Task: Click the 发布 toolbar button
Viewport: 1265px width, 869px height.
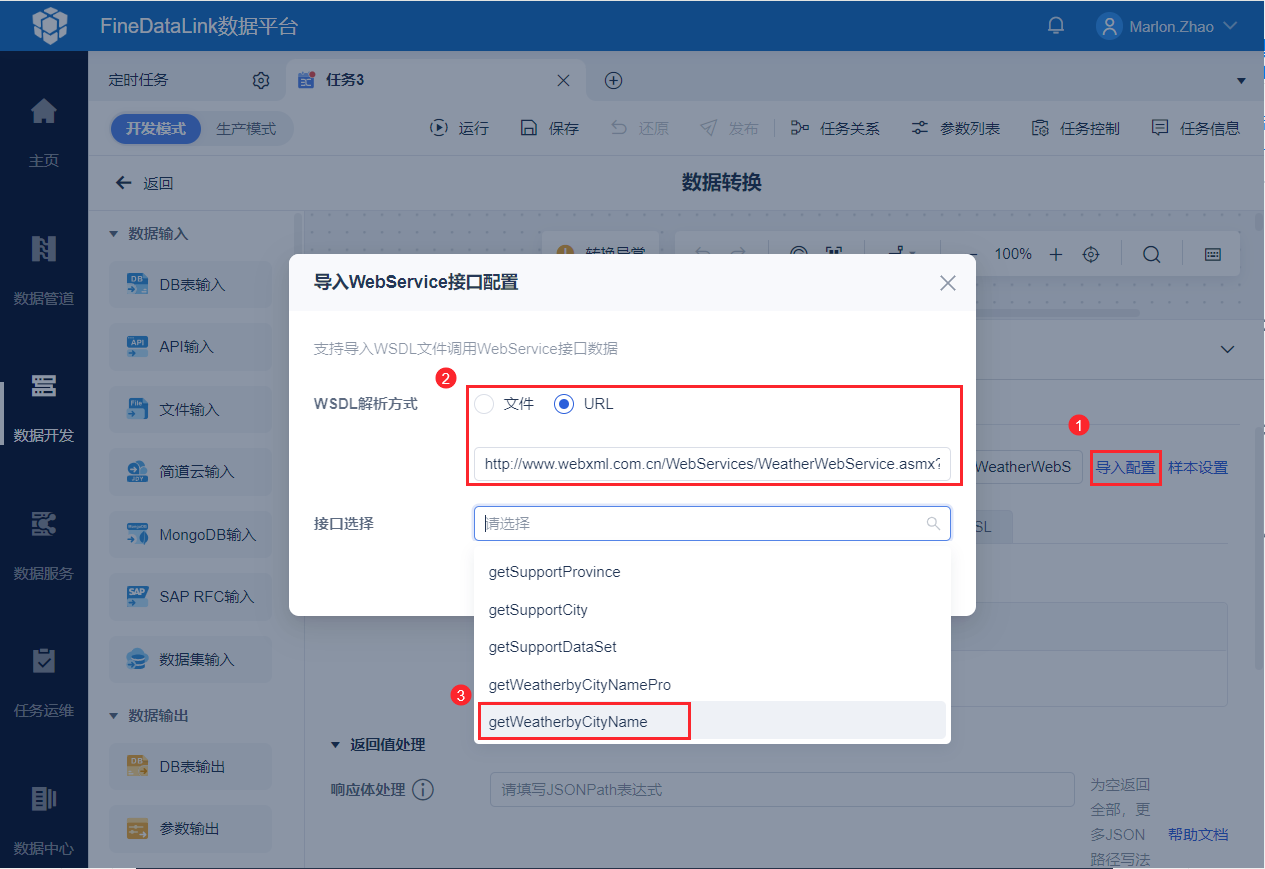Action: tap(729, 128)
